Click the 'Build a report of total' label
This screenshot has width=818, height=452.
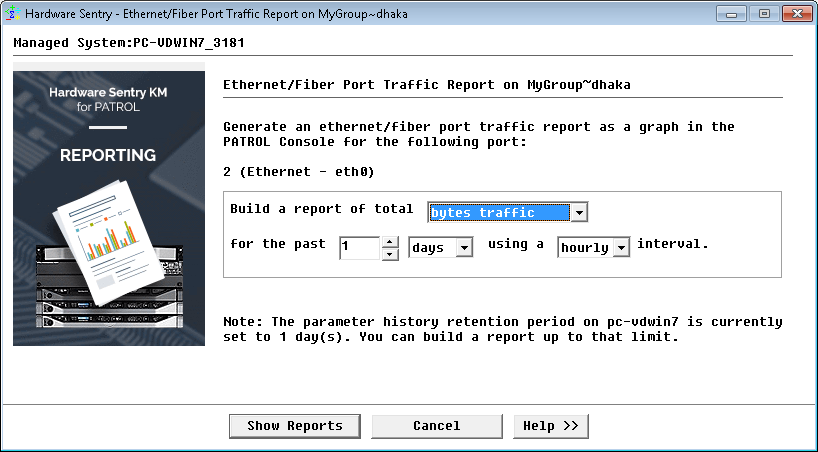coord(321,209)
